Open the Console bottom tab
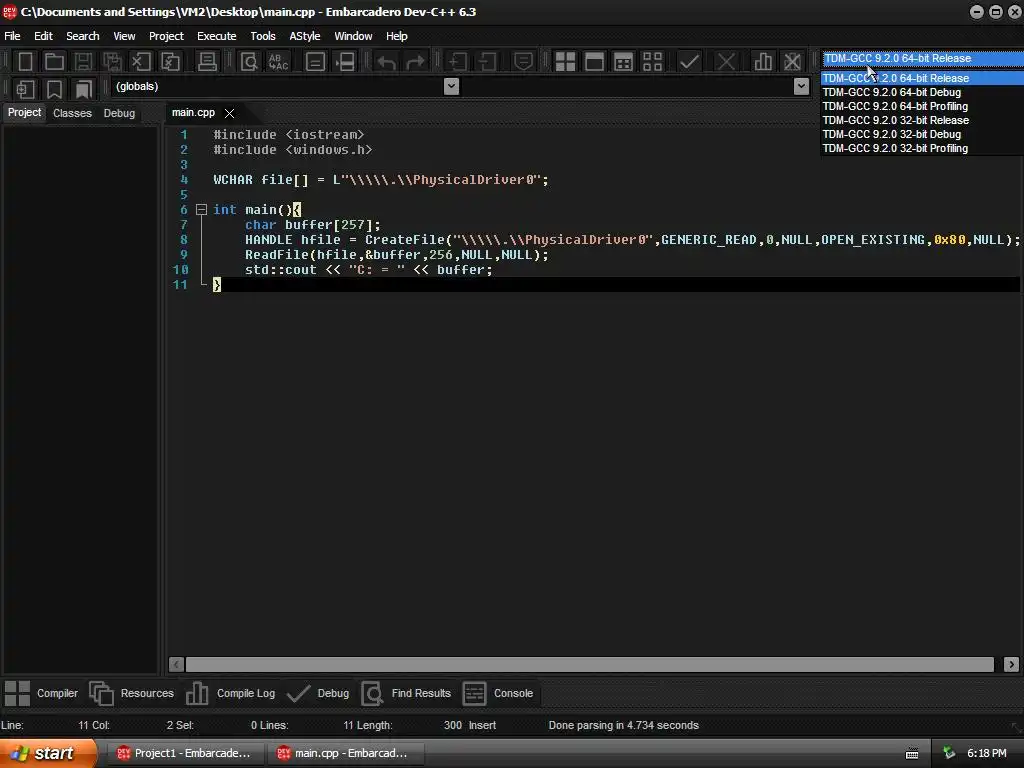 (498, 693)
